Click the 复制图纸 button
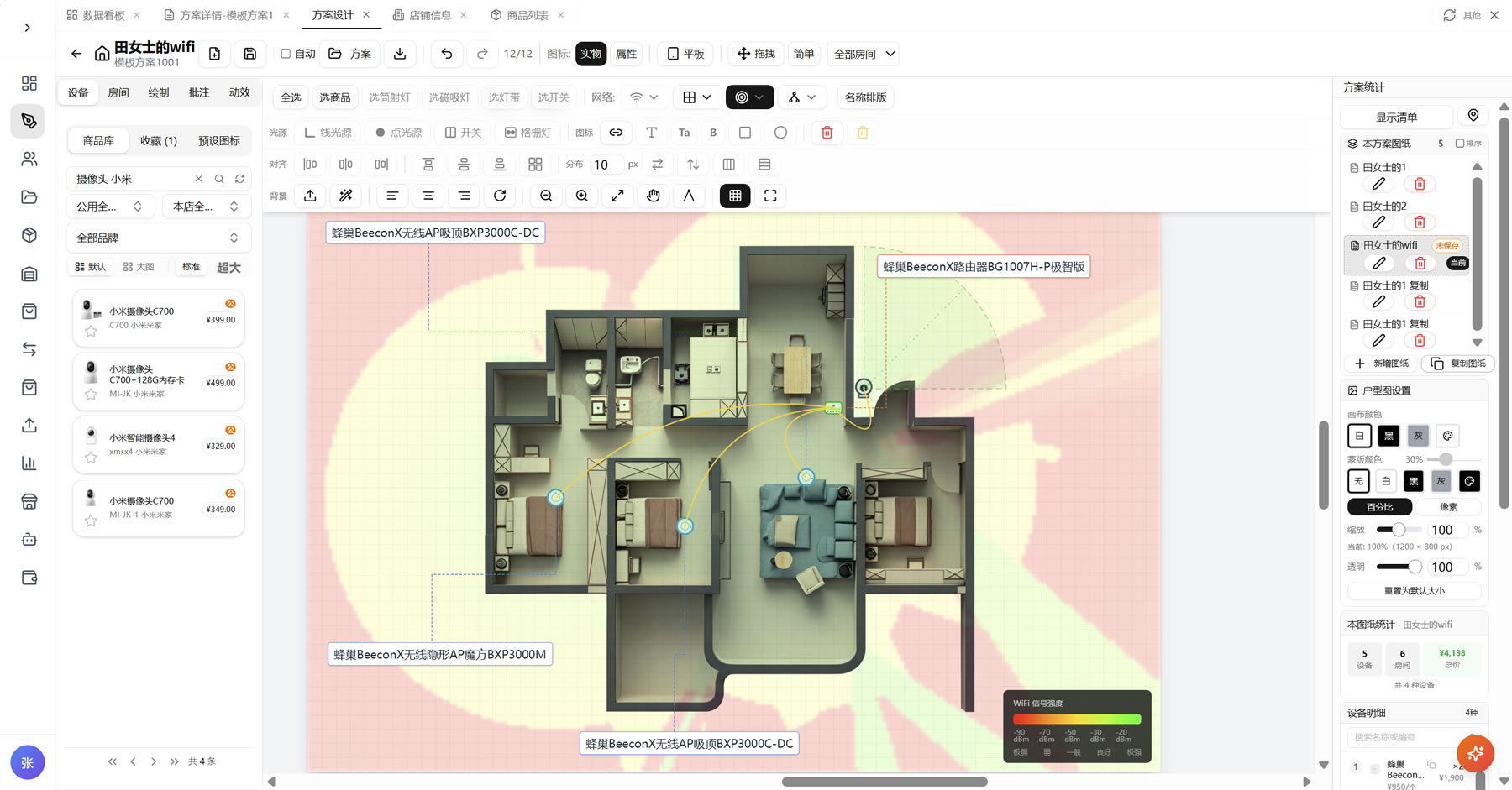 (x=1458, y=364)
